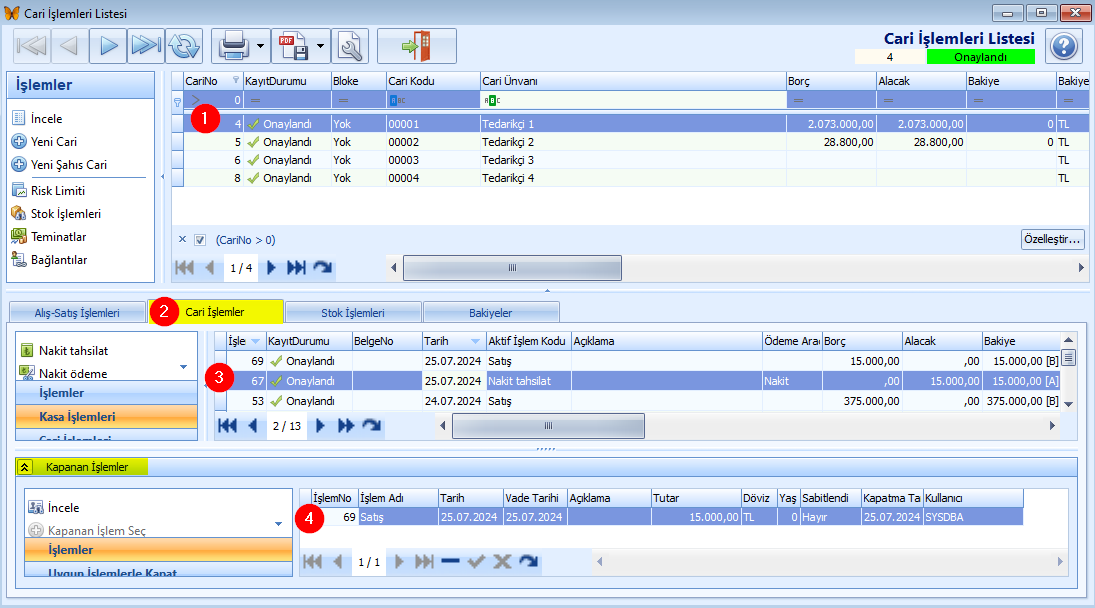
Task: Open İşle column sort dropdown
Action: coord(256,341)
